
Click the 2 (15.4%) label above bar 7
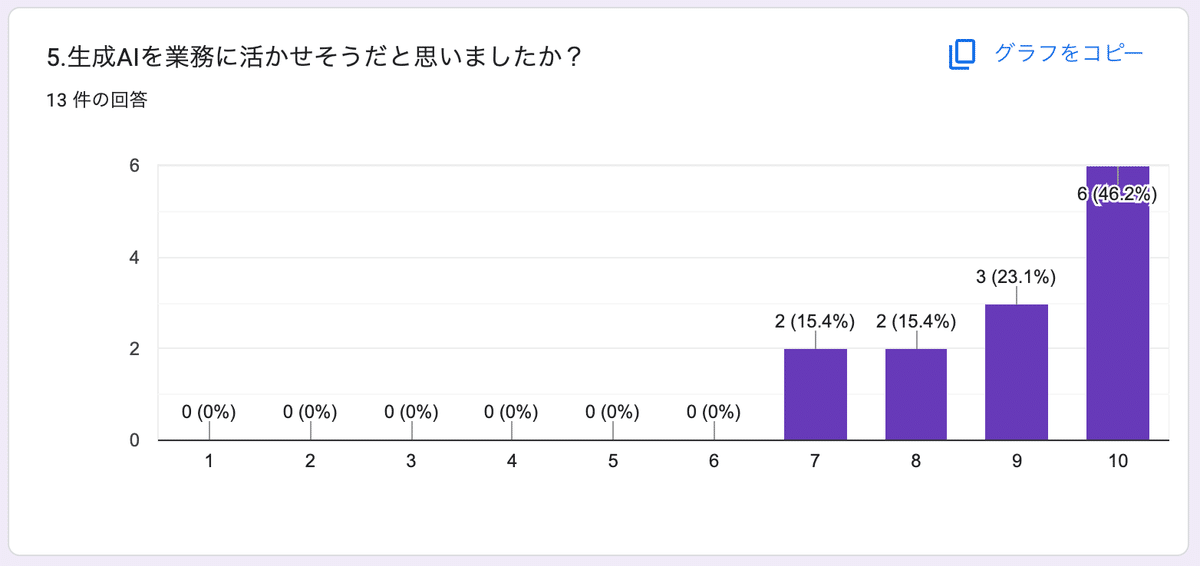[x=815, y=322]
